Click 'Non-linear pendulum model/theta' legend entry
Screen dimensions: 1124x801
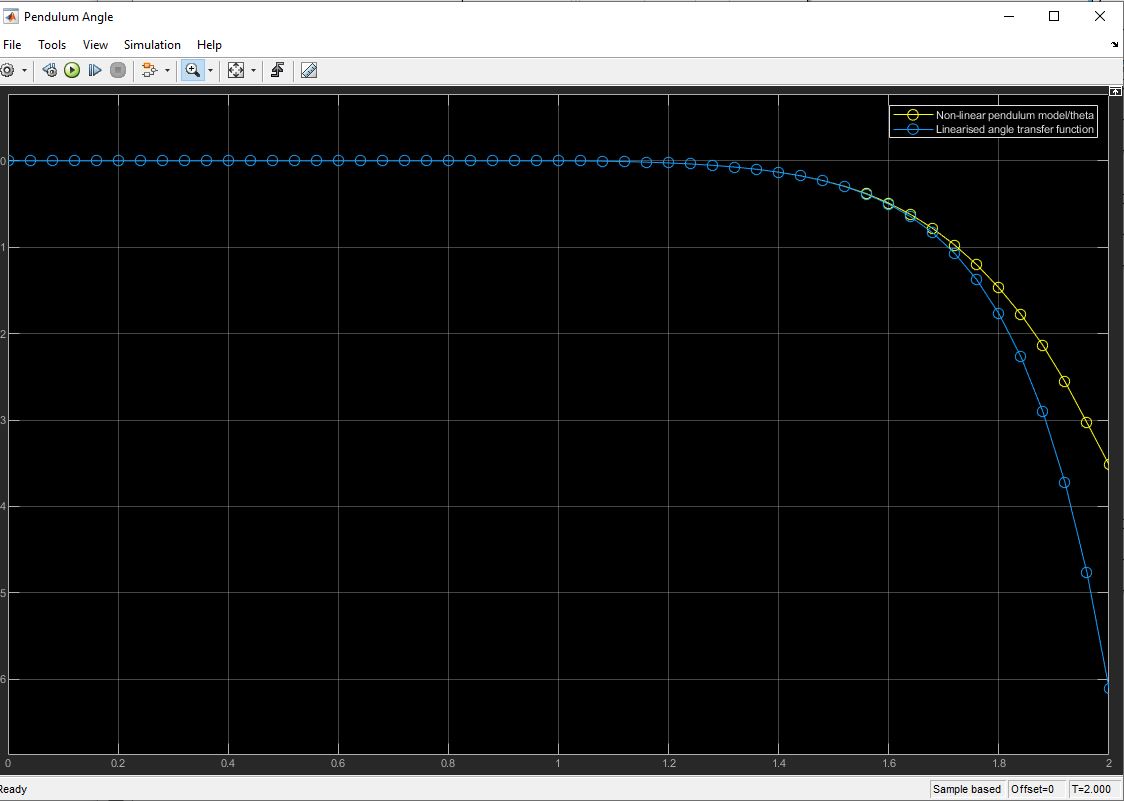1015,115
